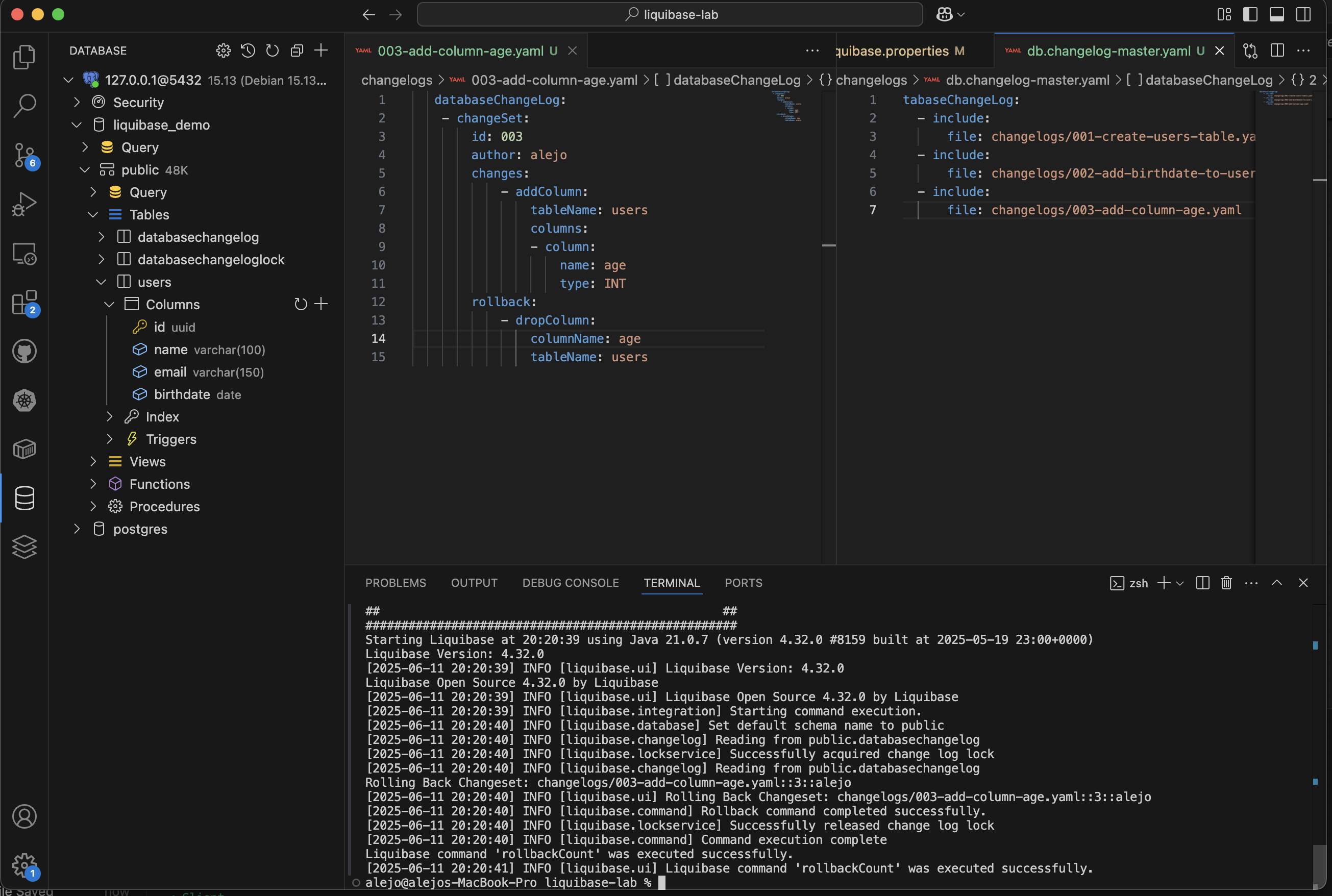This screenshot has width=1332, height=896.
Task: Collapse the public schema
Action: tap(85, 170)
